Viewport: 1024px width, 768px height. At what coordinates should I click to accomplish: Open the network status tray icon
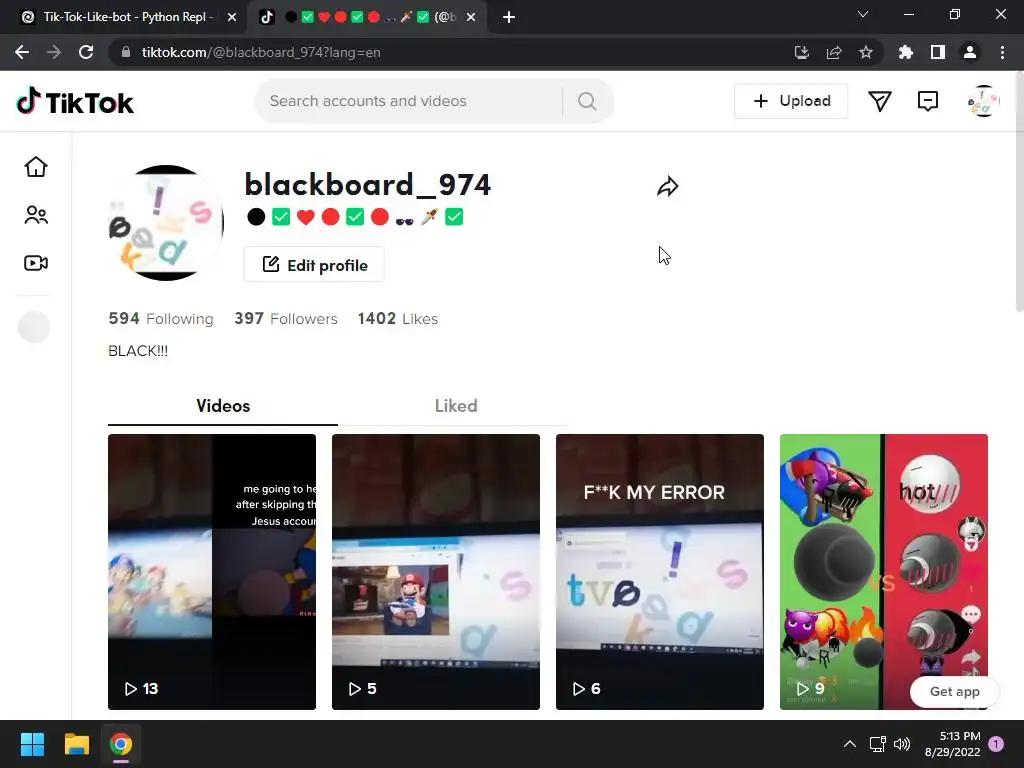877,744
